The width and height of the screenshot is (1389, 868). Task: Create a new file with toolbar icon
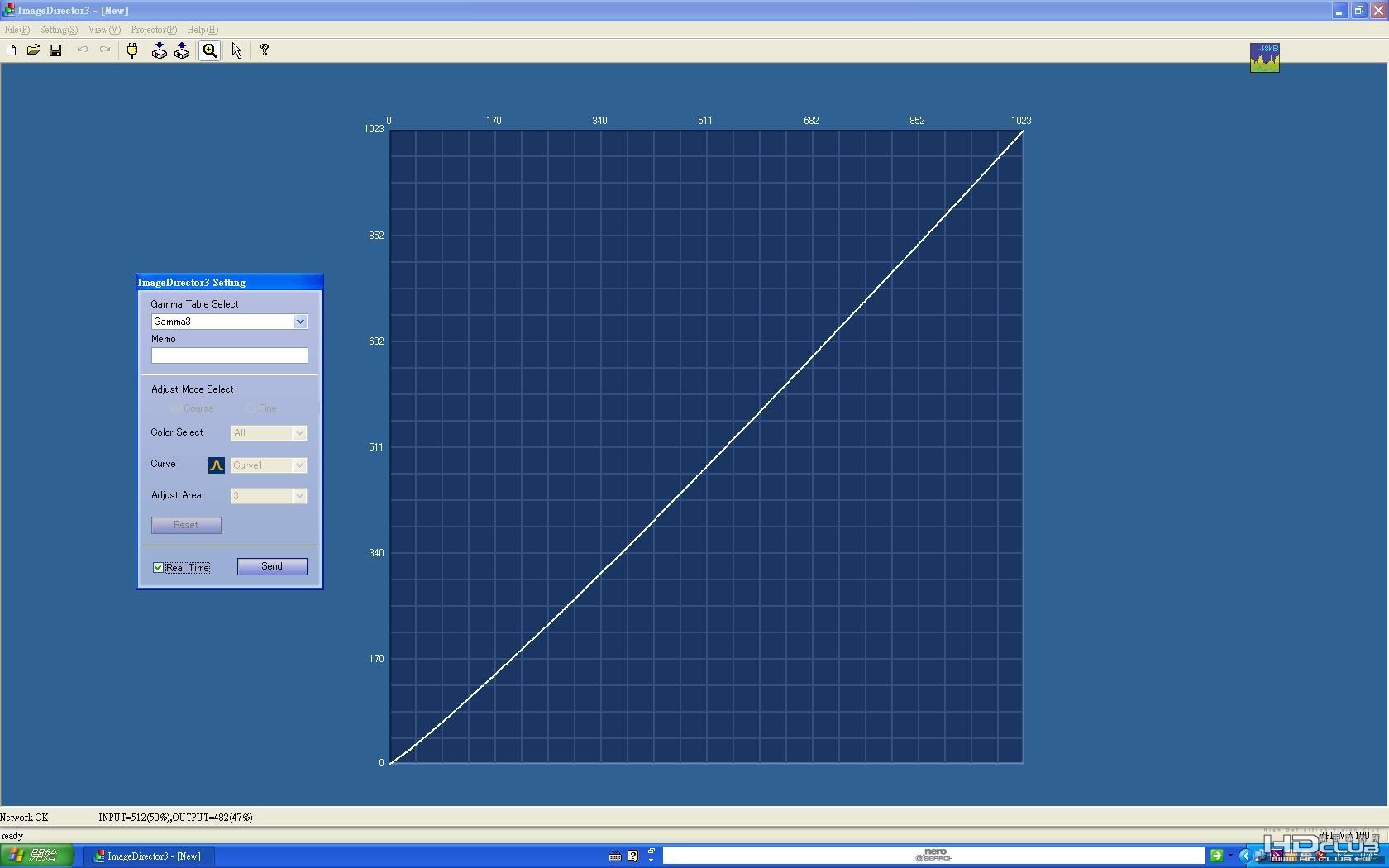pyautogui.click(x=12, y=50)
